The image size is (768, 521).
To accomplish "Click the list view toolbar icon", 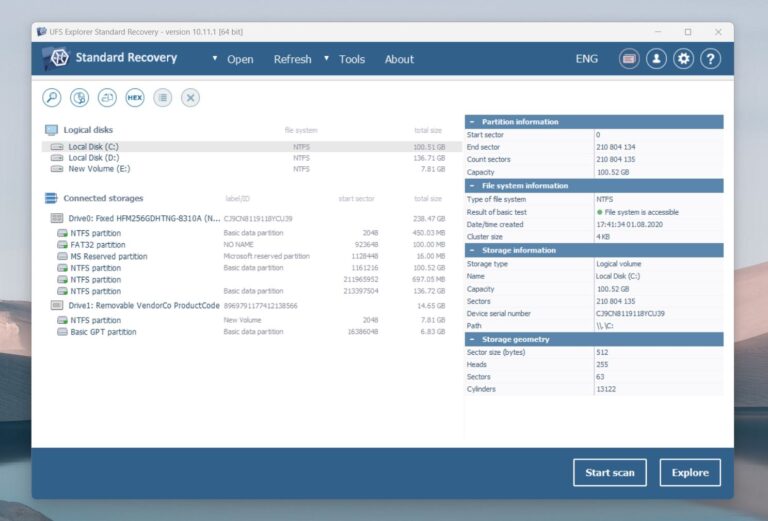I will pyautogui.click(x=163, y=98).
